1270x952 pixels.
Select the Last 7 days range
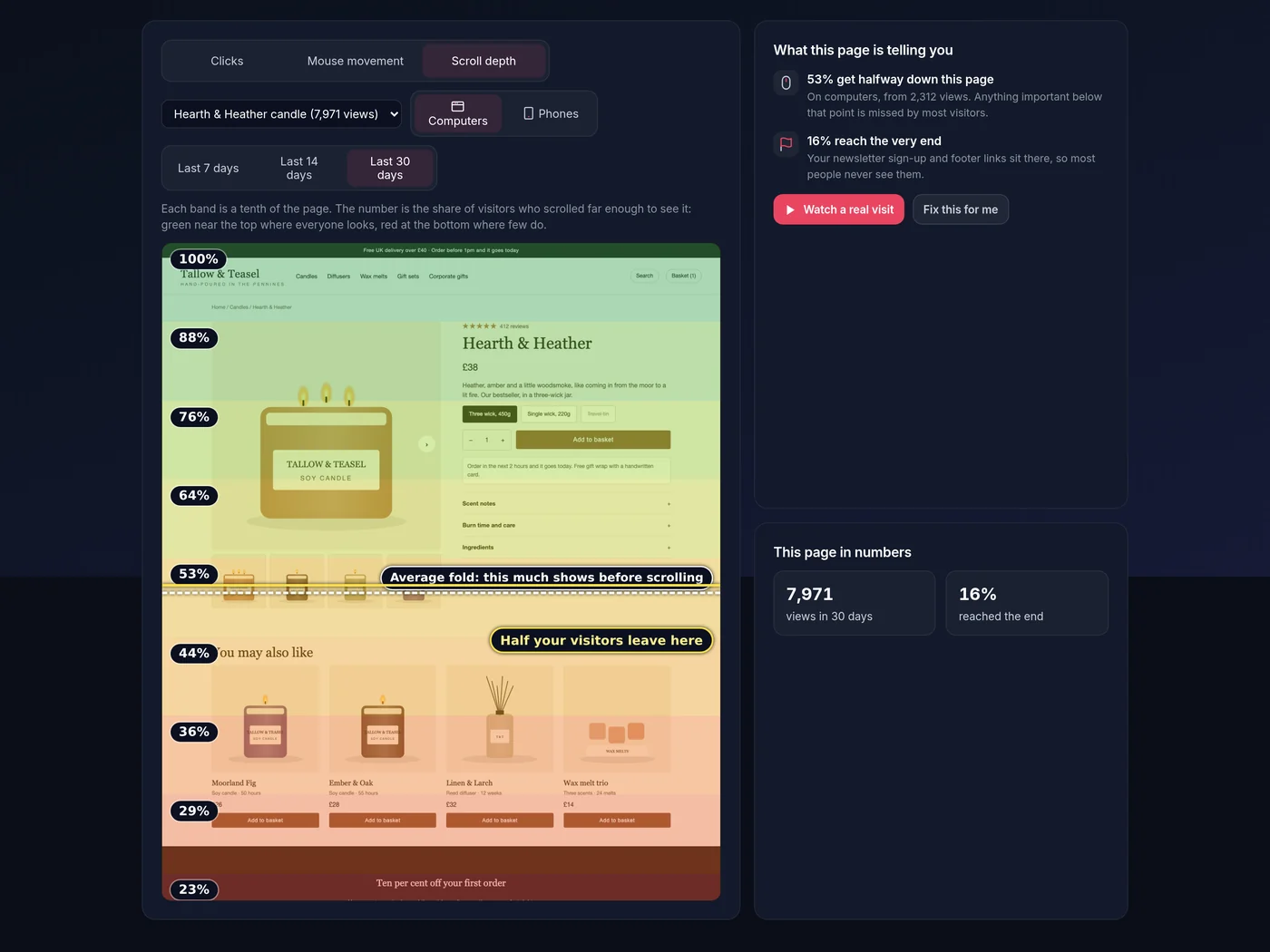point(209,169)
